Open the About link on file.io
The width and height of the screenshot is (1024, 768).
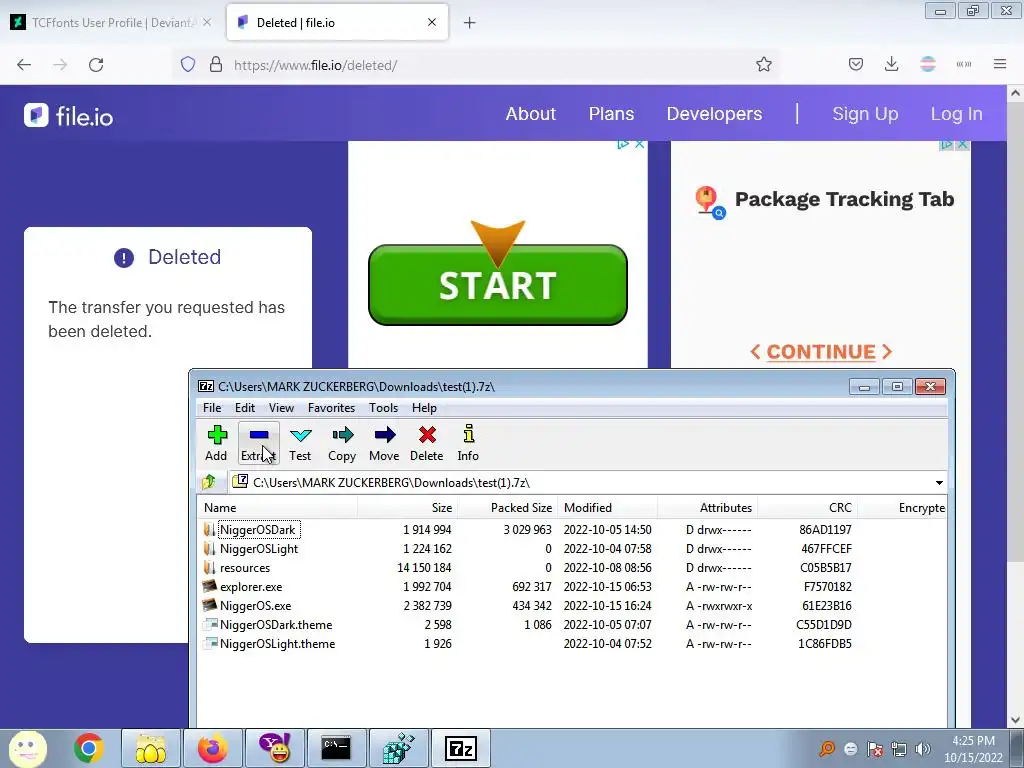[531, 114]
